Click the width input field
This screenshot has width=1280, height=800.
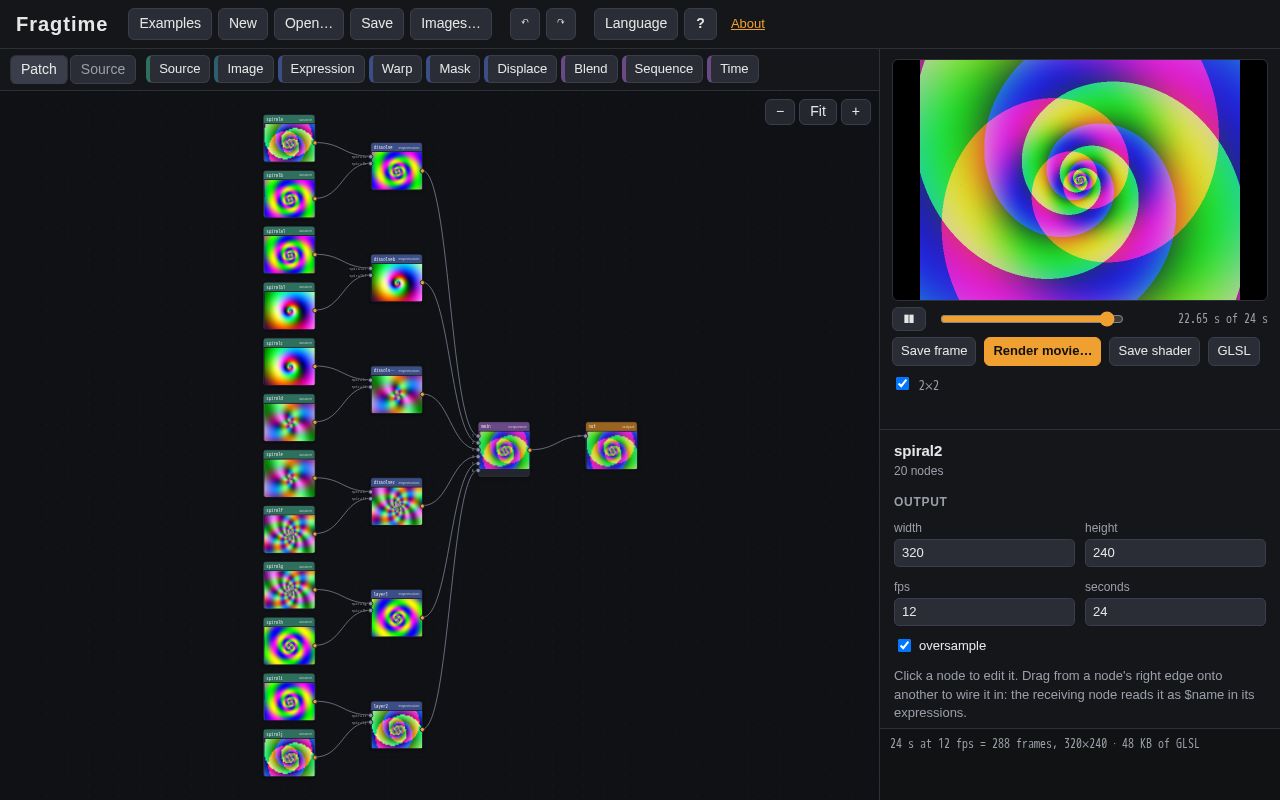click(x=984, y=553)
